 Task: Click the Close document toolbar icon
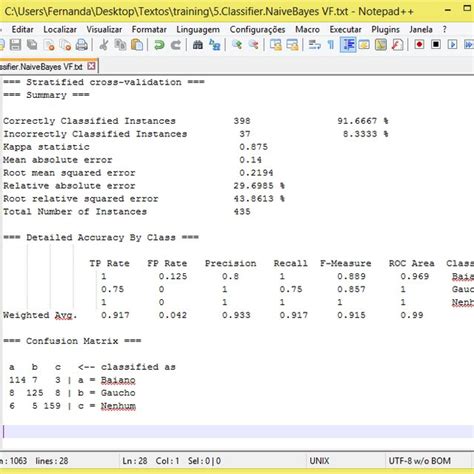tap(49, 45)
